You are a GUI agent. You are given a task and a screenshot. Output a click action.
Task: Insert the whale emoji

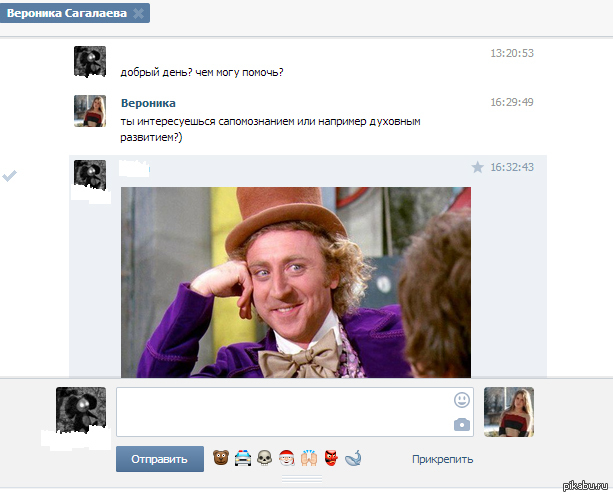click(352, 459)
